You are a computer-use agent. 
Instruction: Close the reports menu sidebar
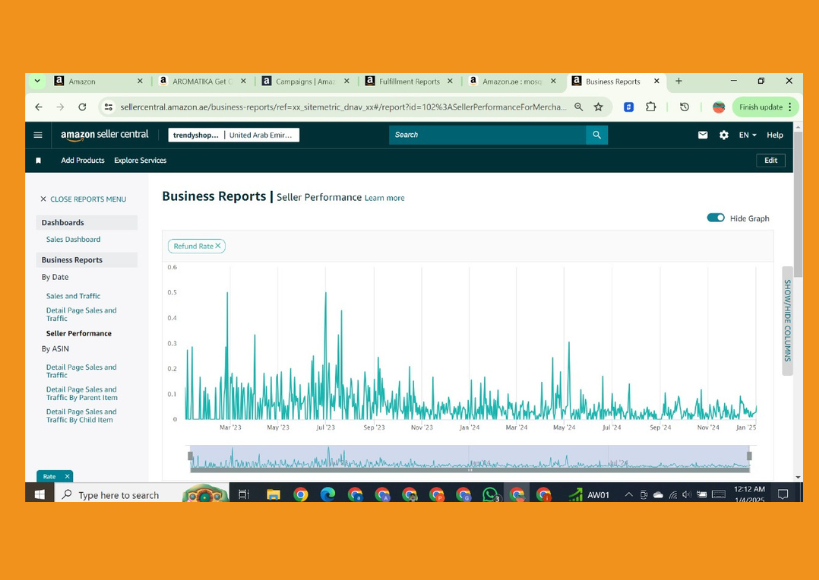(x=43, y=199)
